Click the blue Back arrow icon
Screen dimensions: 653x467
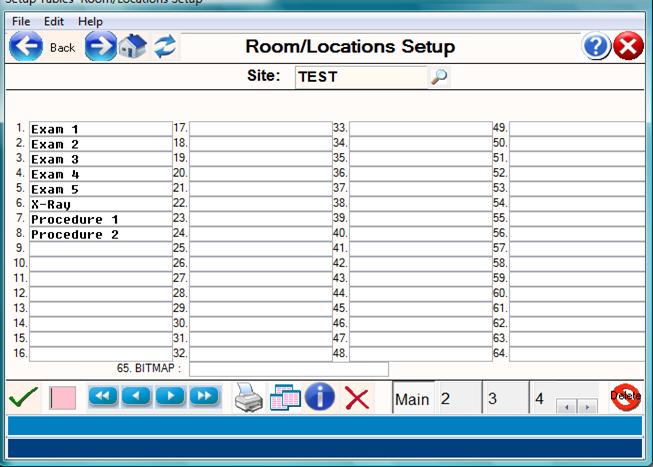[x=26, y=47]
